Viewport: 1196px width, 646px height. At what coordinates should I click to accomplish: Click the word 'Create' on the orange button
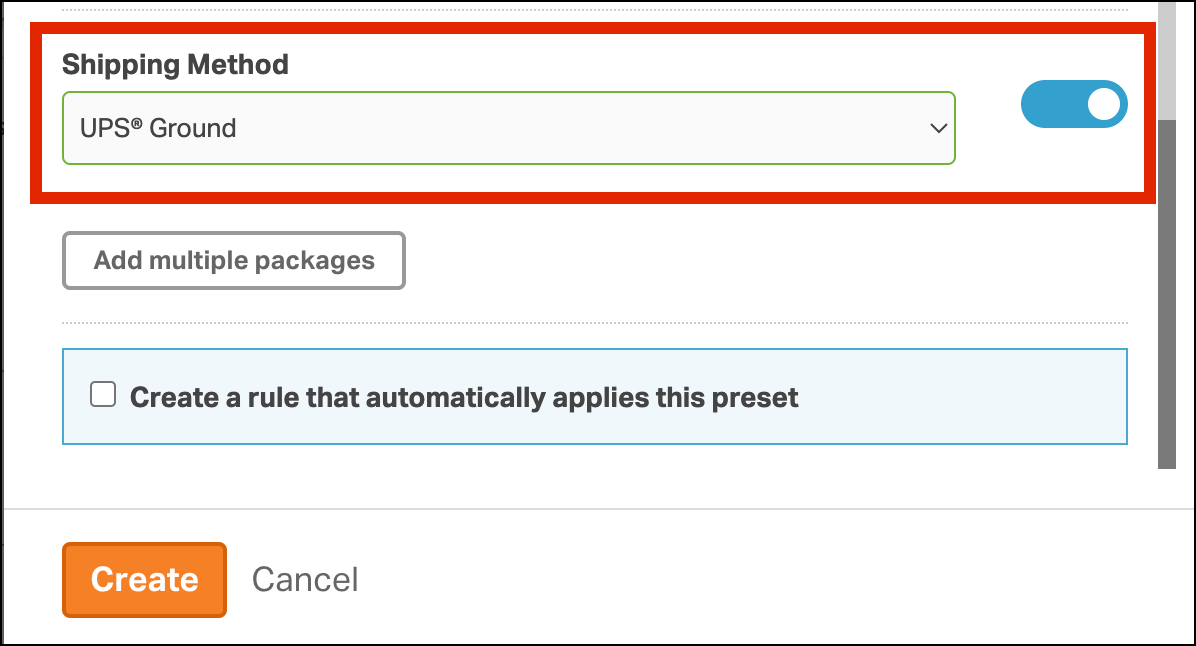pyautogui.click(x=144, y=580)
